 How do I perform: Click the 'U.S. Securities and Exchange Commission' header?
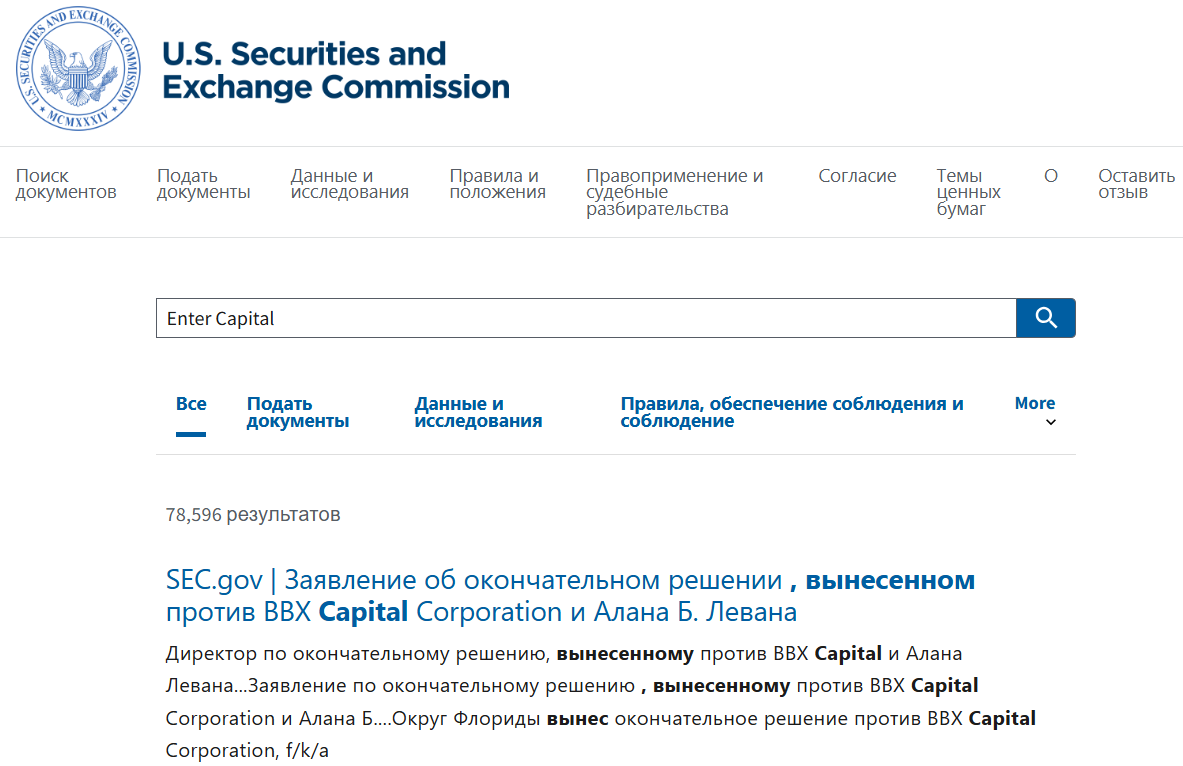335,70
